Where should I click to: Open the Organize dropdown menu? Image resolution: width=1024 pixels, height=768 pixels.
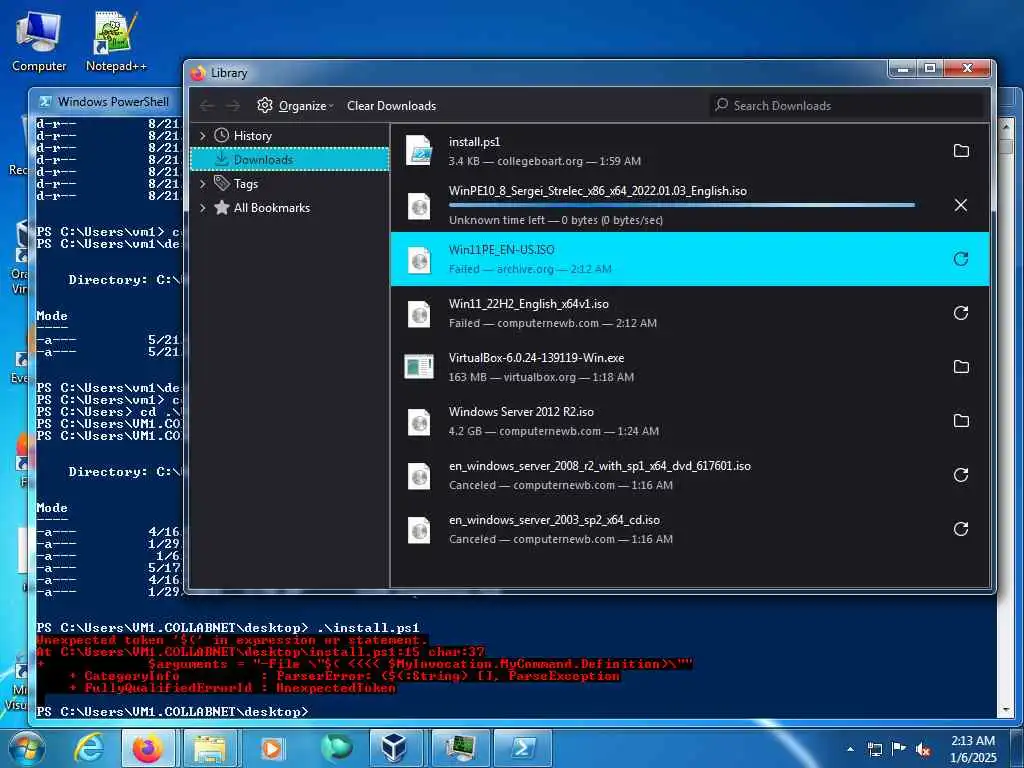295,106
